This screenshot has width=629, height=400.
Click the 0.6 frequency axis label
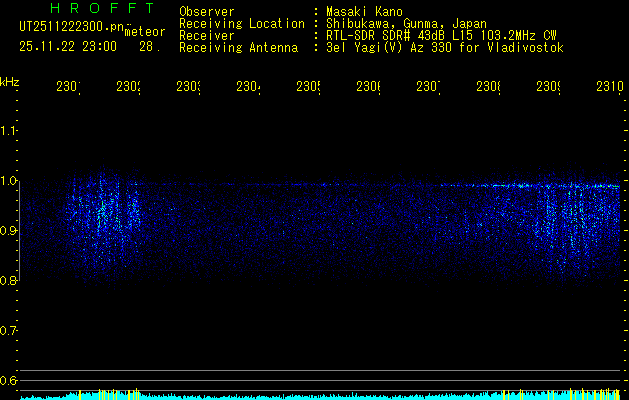[8, 380]
